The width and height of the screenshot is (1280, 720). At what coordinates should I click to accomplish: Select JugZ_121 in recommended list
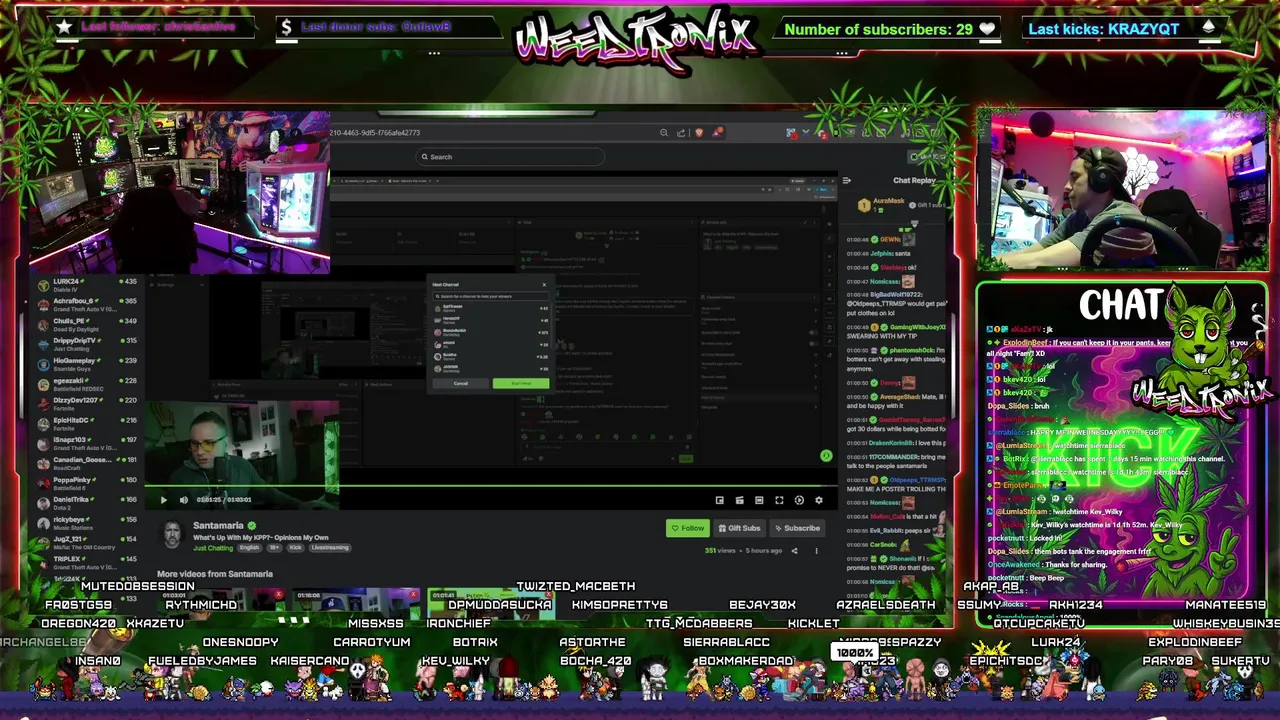coord(88,543)
